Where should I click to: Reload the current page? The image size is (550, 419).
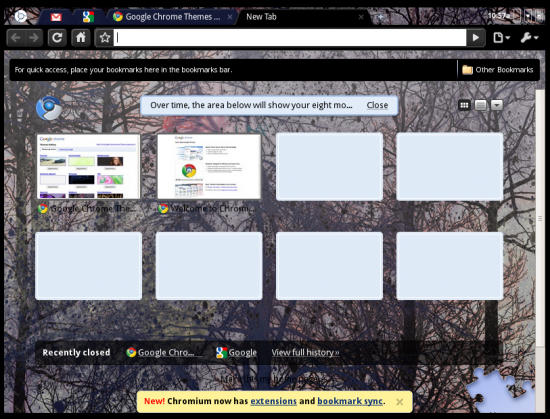click(x=57, y=38)
